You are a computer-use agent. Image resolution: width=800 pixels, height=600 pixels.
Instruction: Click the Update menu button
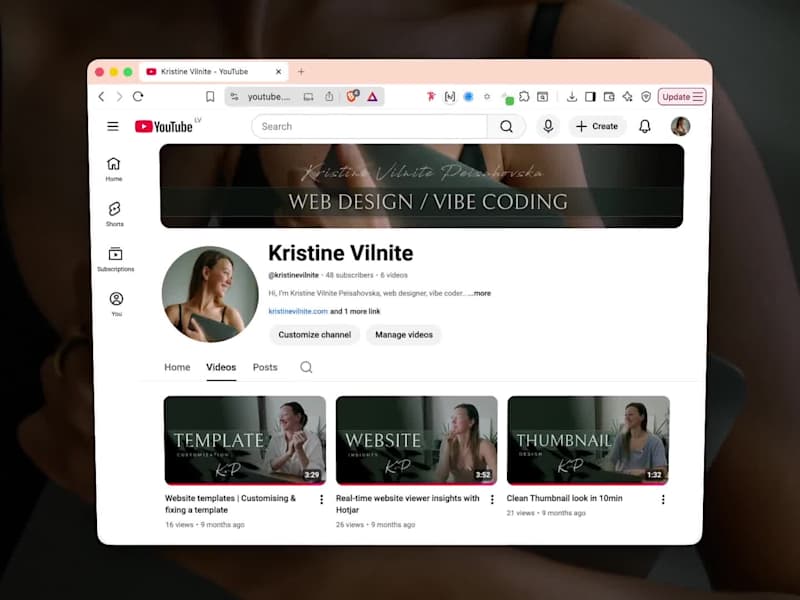click(x=682, y=96)
